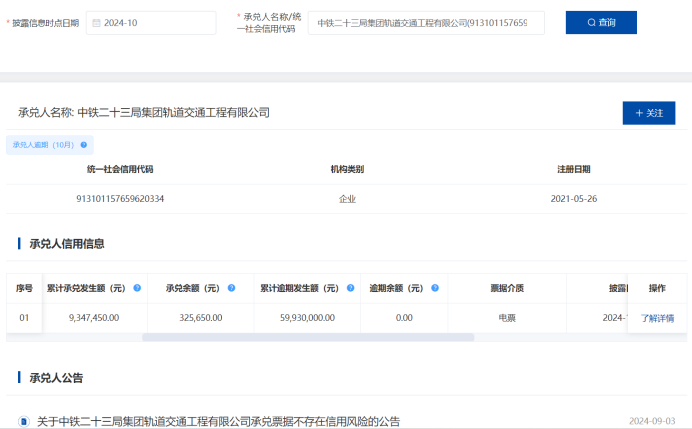Select the registration date 2021-05-26

coord(574,199)
